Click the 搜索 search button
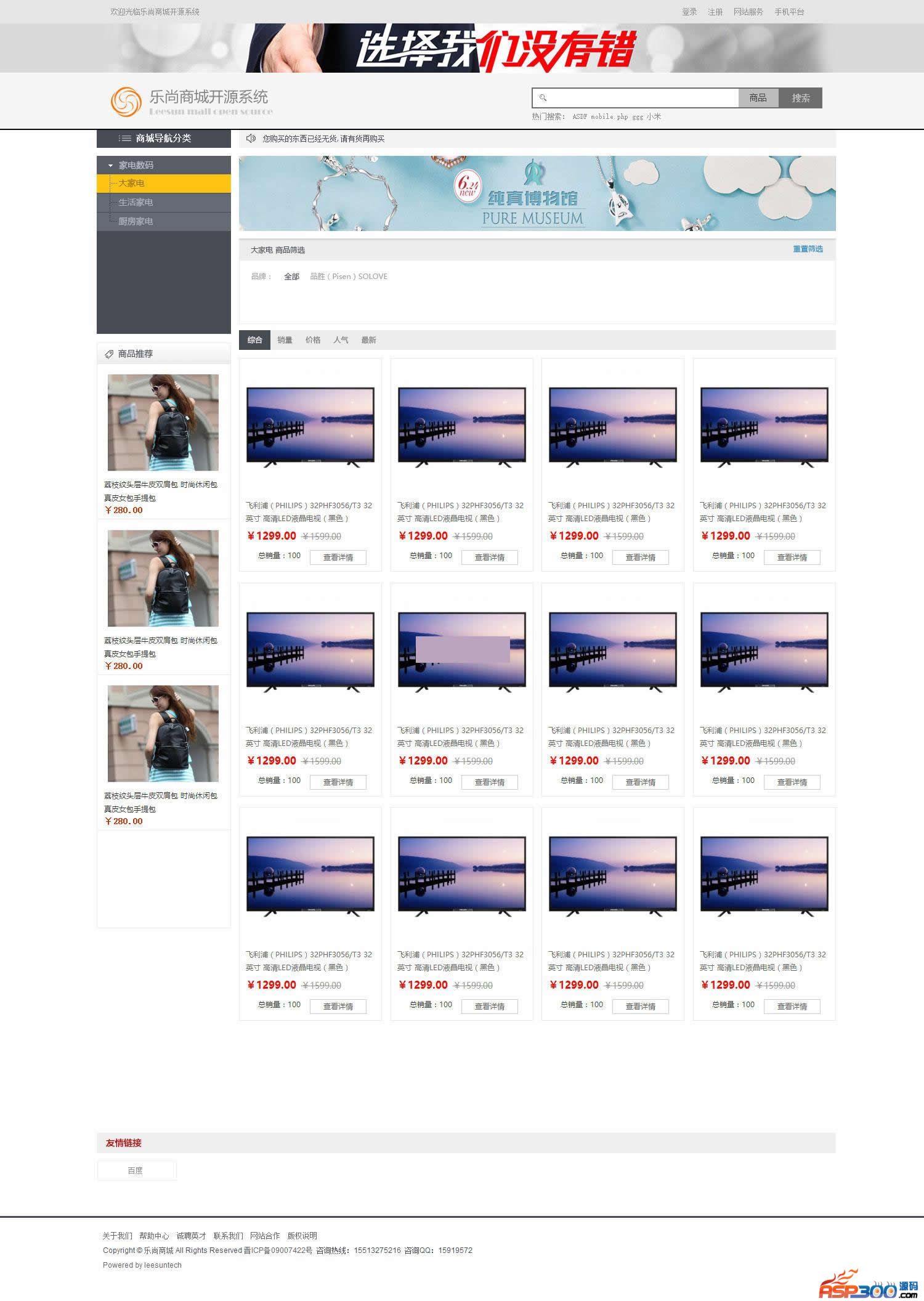This screenshot has width=924, height=1301. (x=800, y=98)
